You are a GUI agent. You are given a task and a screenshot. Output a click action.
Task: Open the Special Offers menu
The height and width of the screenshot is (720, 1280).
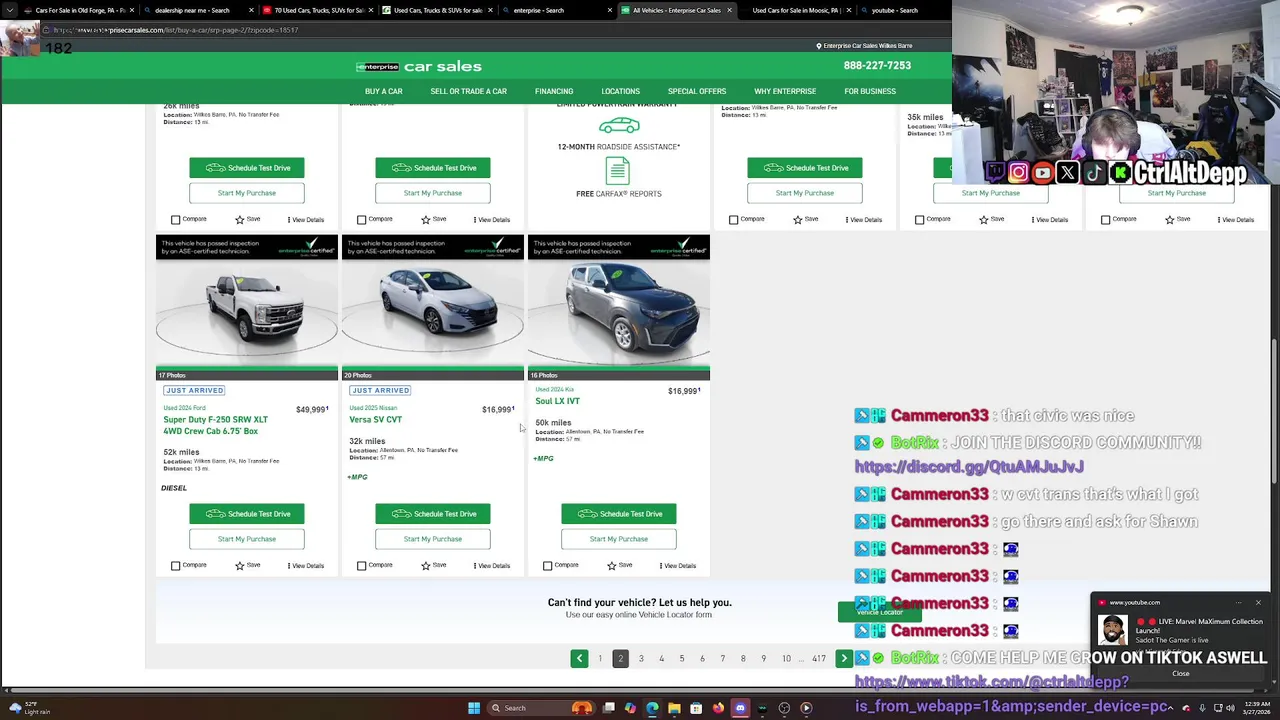(x=697, y=91)
